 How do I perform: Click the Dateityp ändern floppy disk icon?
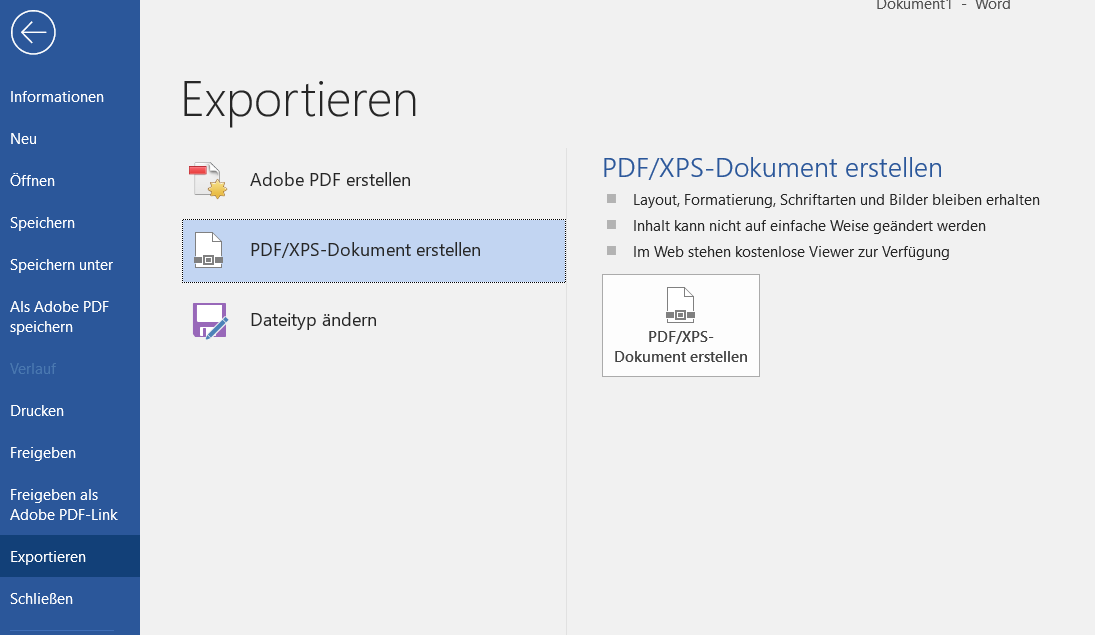click(210, 321)
